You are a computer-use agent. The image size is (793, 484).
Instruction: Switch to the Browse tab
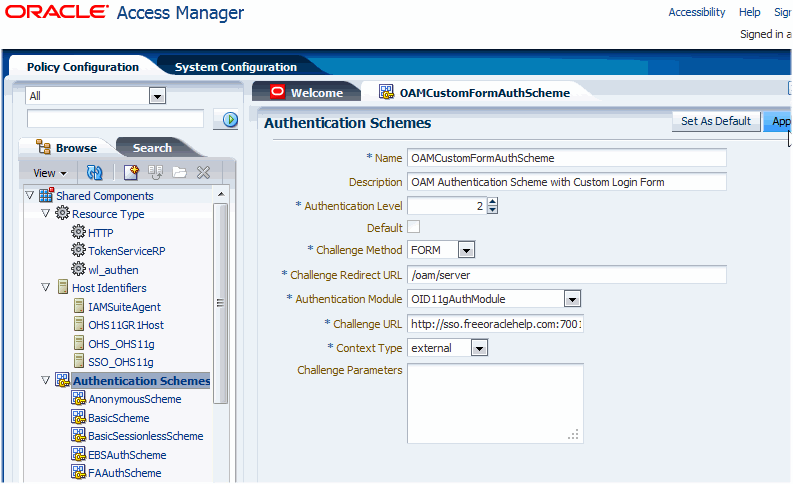[x=76, y=148]
